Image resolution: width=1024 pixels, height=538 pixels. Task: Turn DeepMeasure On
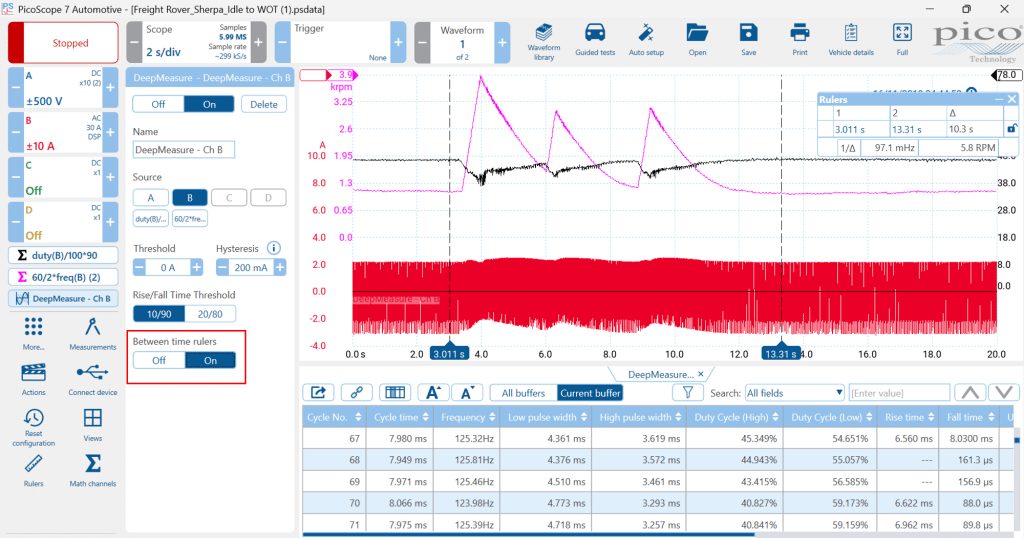[x=209, y=104]
